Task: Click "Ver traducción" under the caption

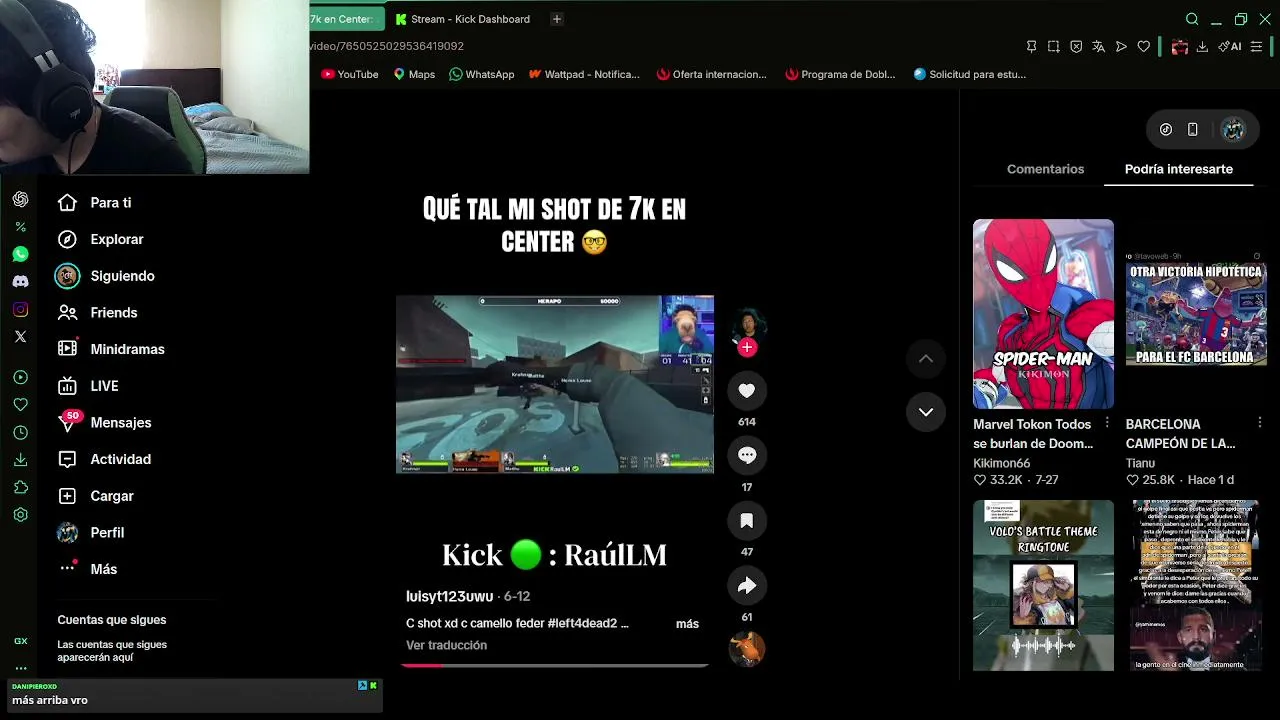Action: [x=446, y=645]
